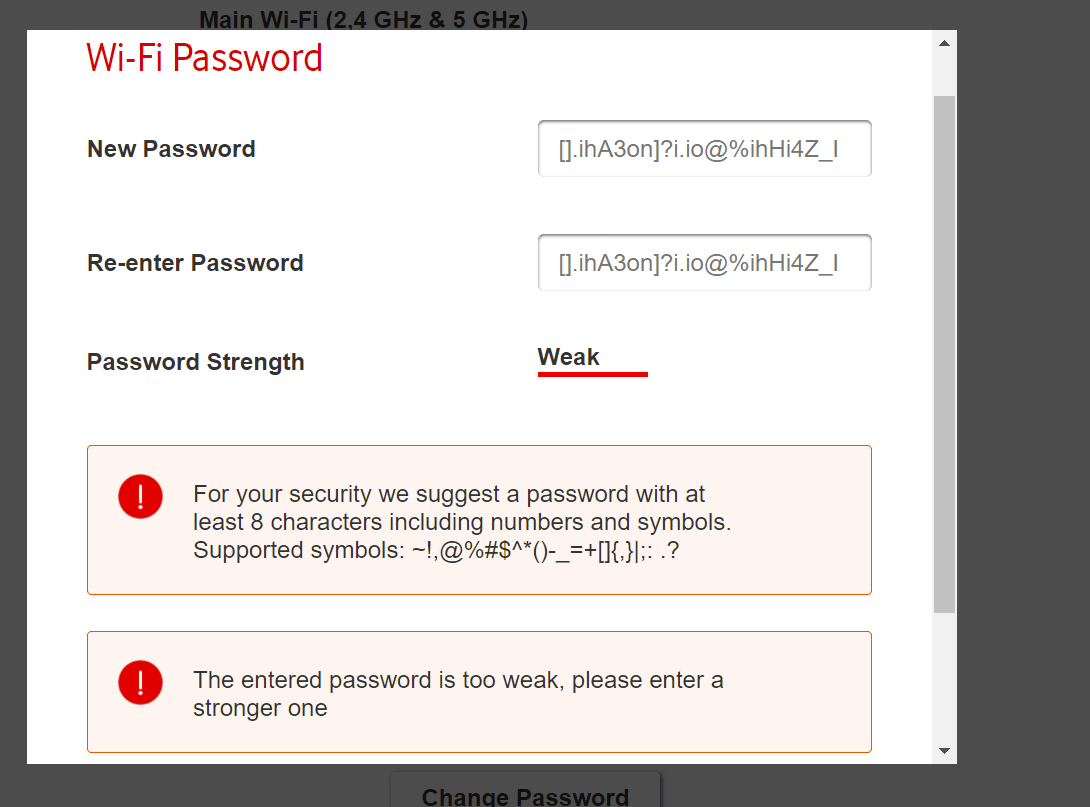Click the Re-enter Password label
The height and width of the screenshot is (807, 1090).
click(195, 262)
